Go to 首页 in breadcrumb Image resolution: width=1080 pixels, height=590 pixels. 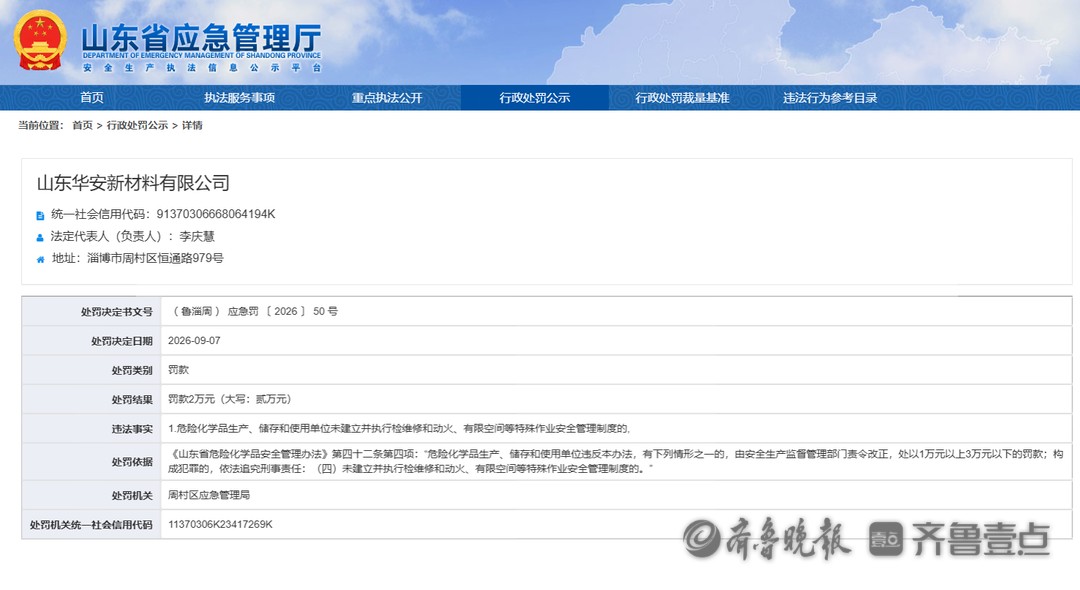[x=82, y=125]
